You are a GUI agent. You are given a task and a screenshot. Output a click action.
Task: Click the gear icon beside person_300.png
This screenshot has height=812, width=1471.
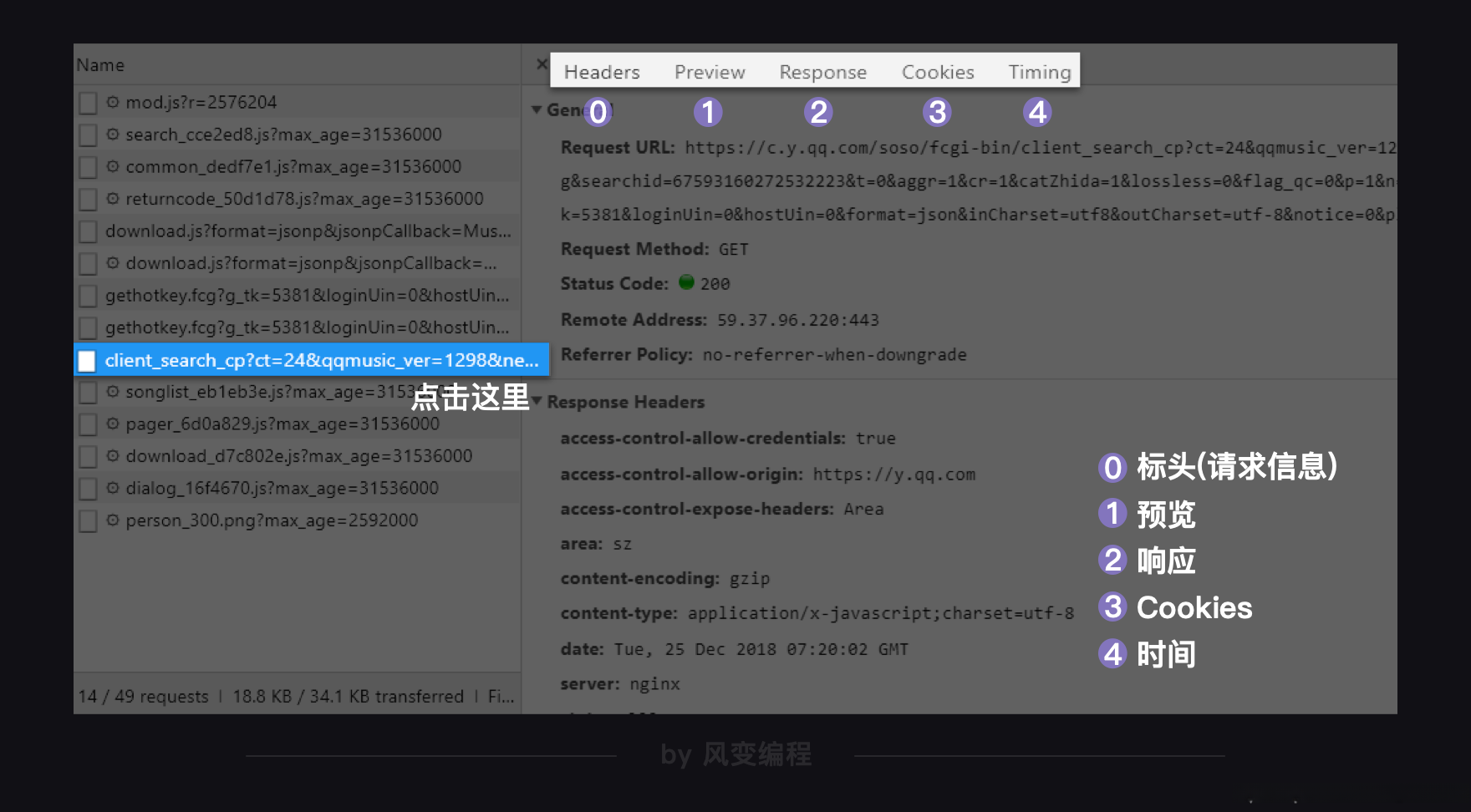coord(113,520)
